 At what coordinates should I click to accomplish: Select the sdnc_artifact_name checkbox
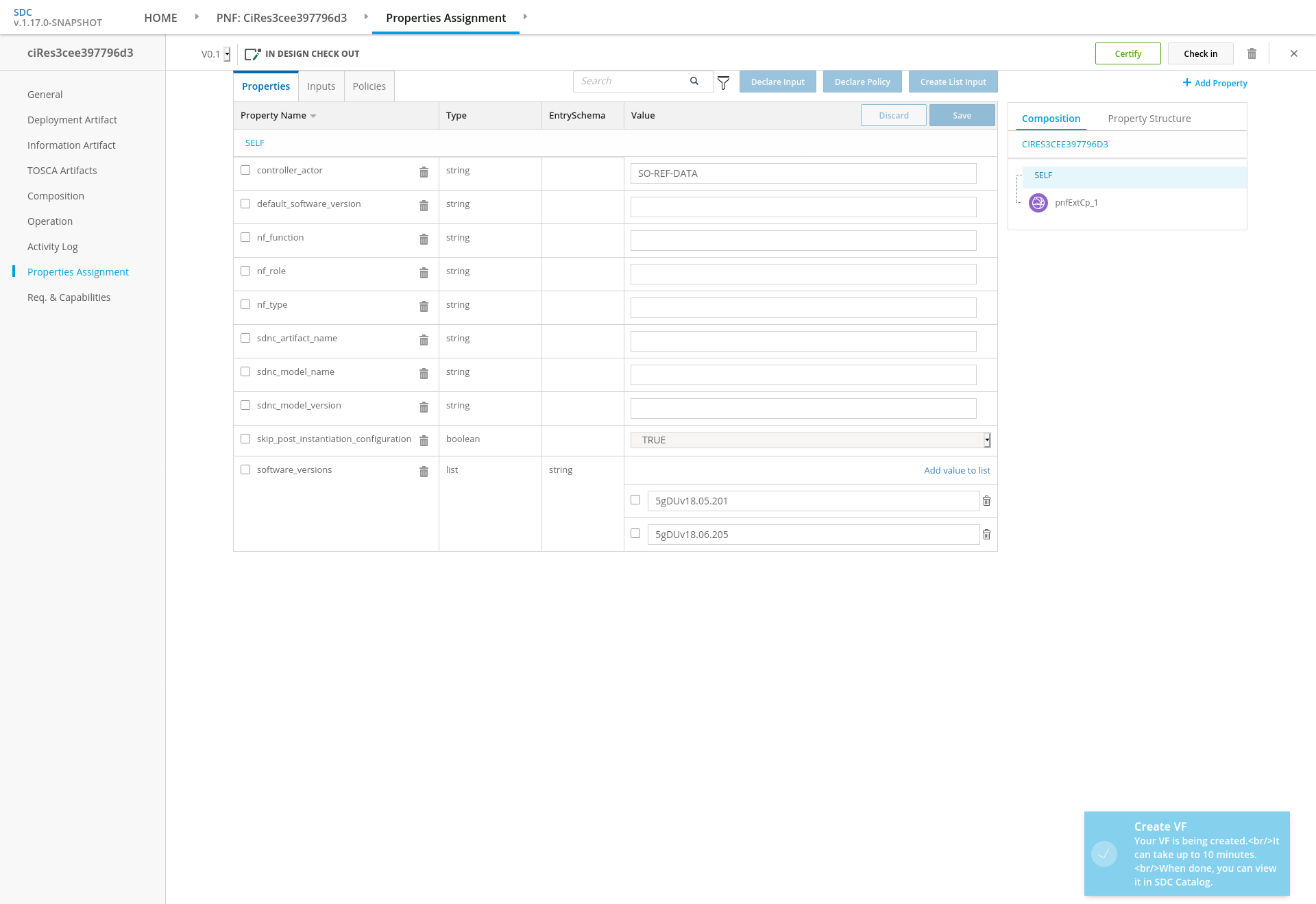click(245, 338)
